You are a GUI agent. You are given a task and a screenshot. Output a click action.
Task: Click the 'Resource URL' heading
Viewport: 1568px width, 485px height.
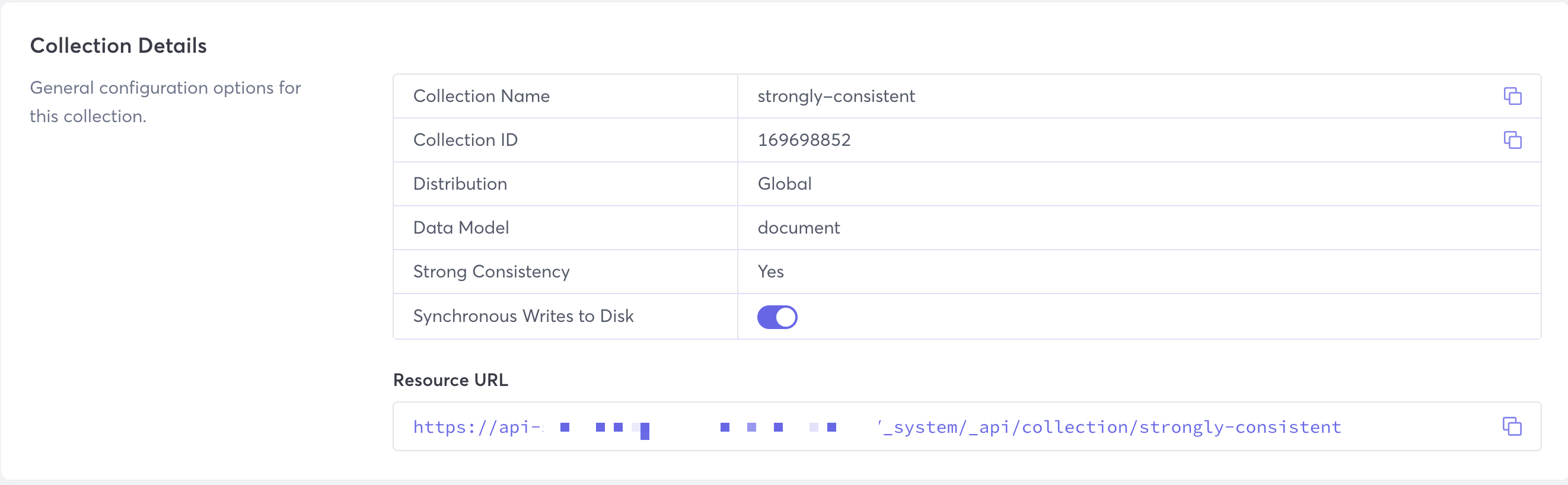(x=450, y=379)
